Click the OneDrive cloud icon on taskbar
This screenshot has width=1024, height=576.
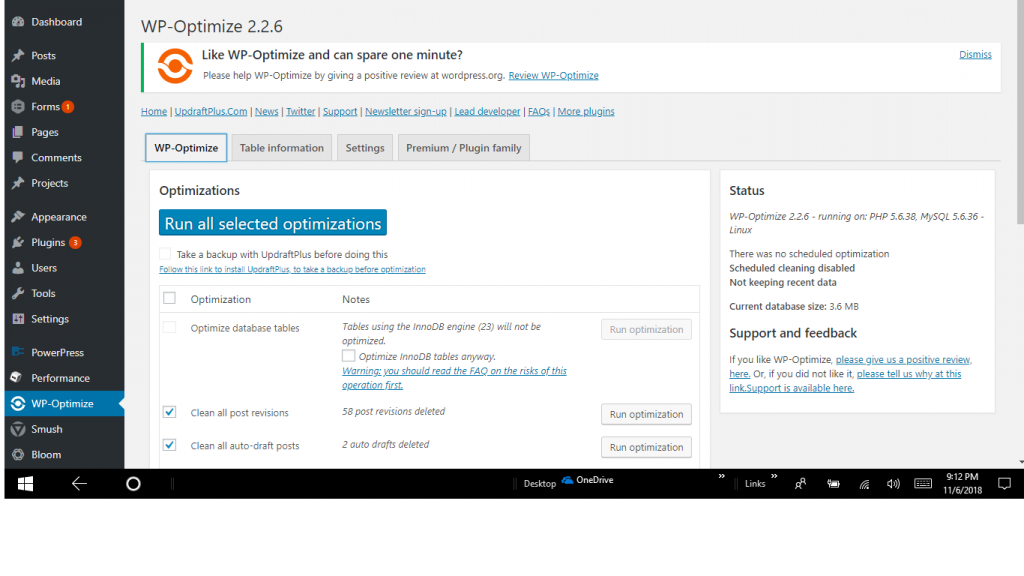(x=568, y=480)
